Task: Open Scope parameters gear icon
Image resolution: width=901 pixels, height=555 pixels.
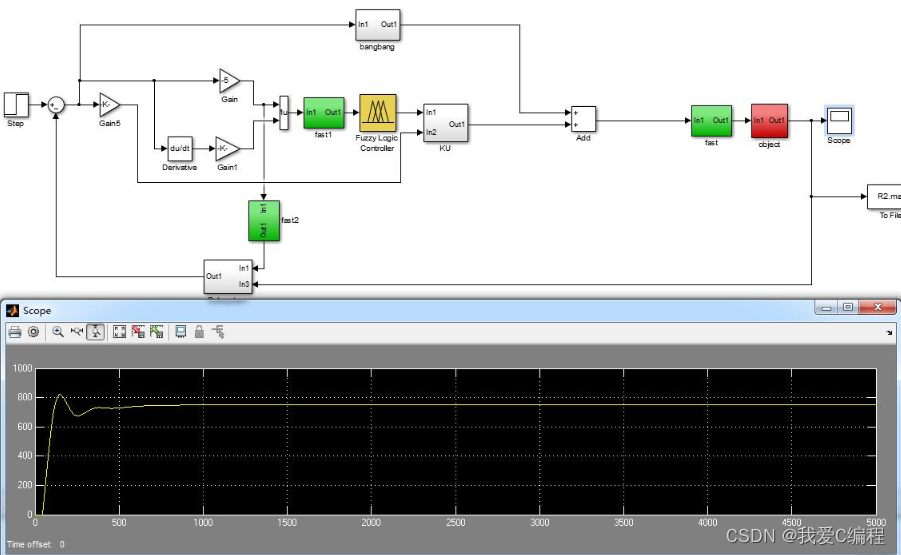Action: (x=33, y=332)
